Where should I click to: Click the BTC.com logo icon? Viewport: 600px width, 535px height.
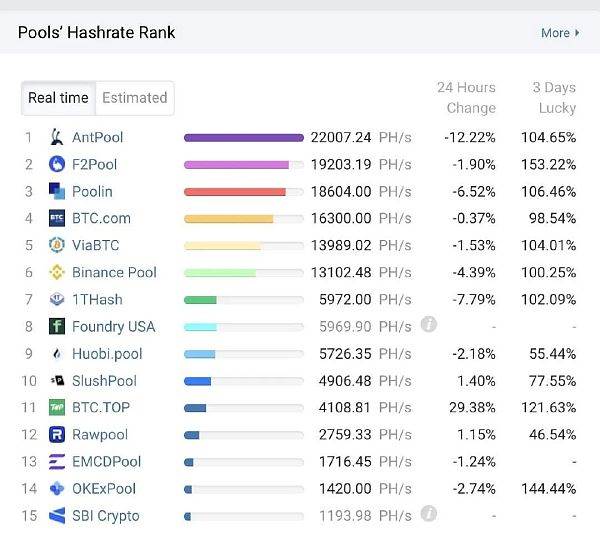pos(57,218)
